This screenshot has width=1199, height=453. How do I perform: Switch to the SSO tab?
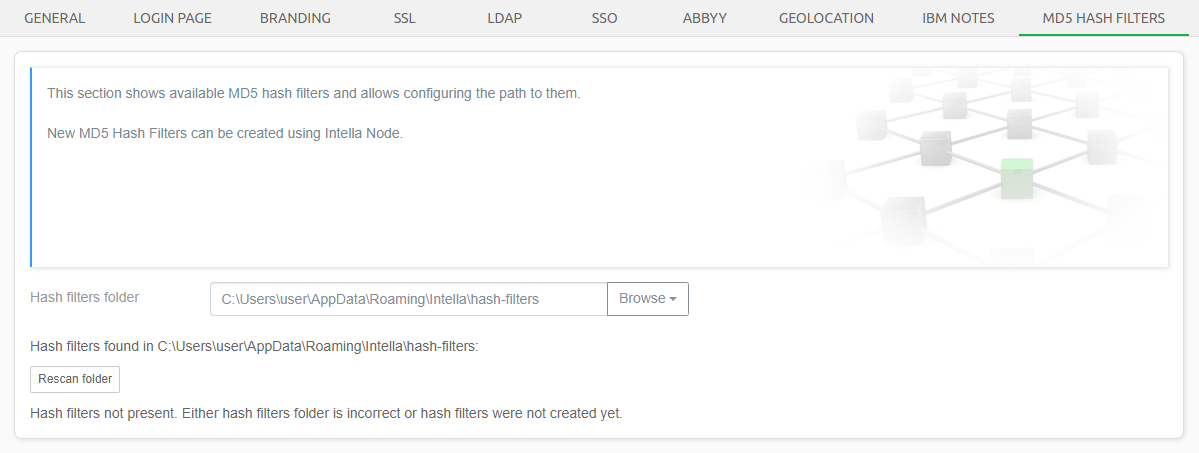coord(604,18)
